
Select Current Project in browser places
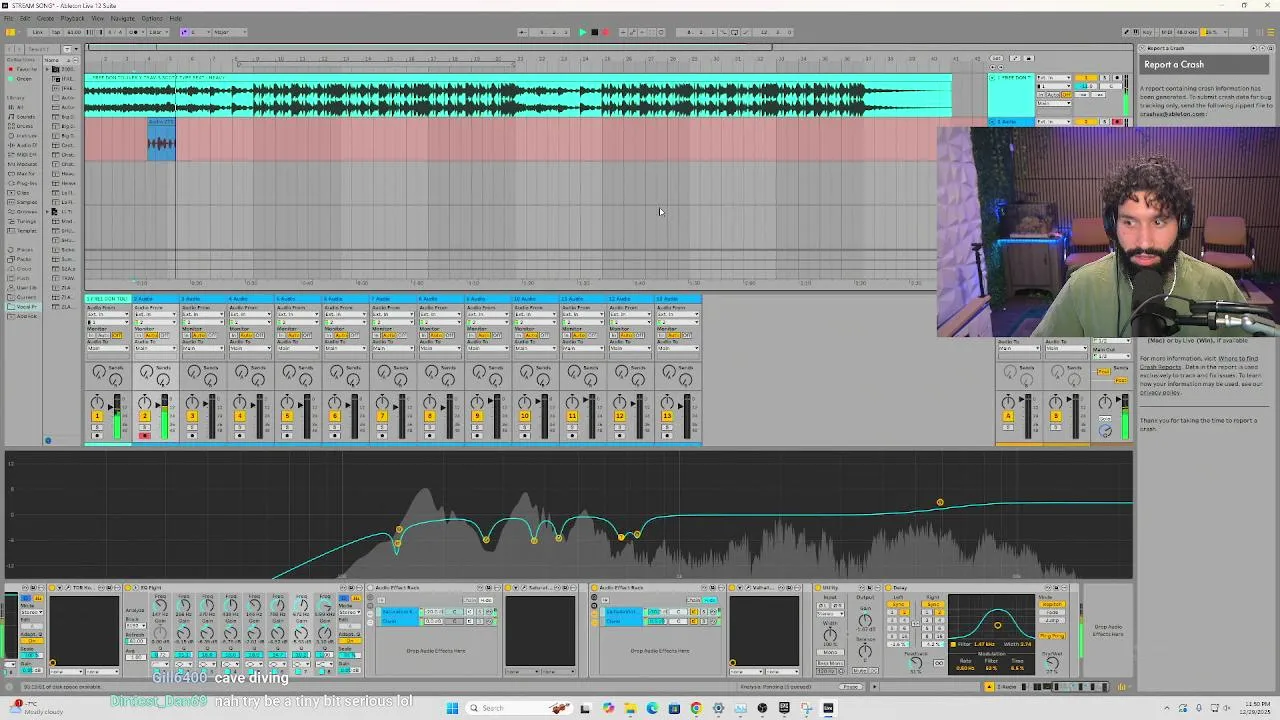pyautogui.click(x=24, y=297)
